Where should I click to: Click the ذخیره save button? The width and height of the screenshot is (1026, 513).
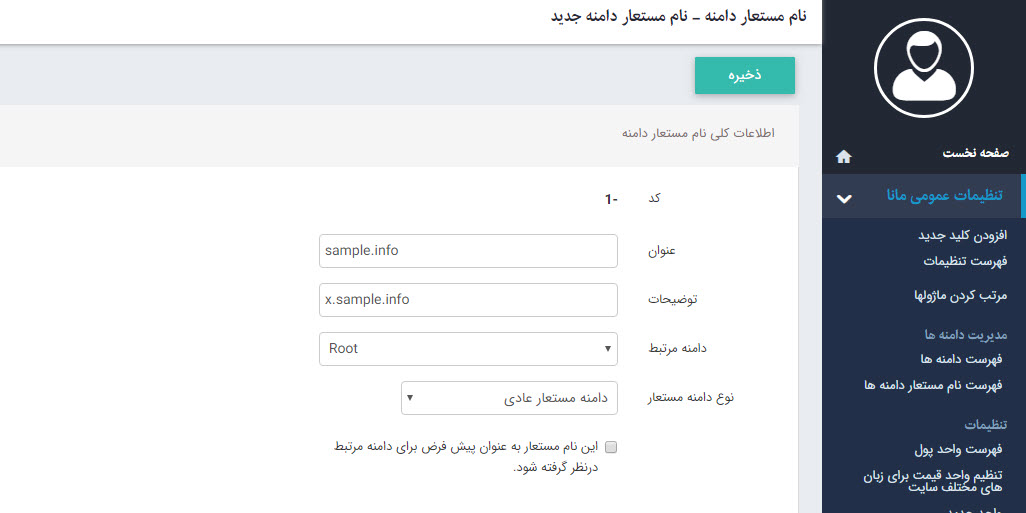tap(744, 76)
